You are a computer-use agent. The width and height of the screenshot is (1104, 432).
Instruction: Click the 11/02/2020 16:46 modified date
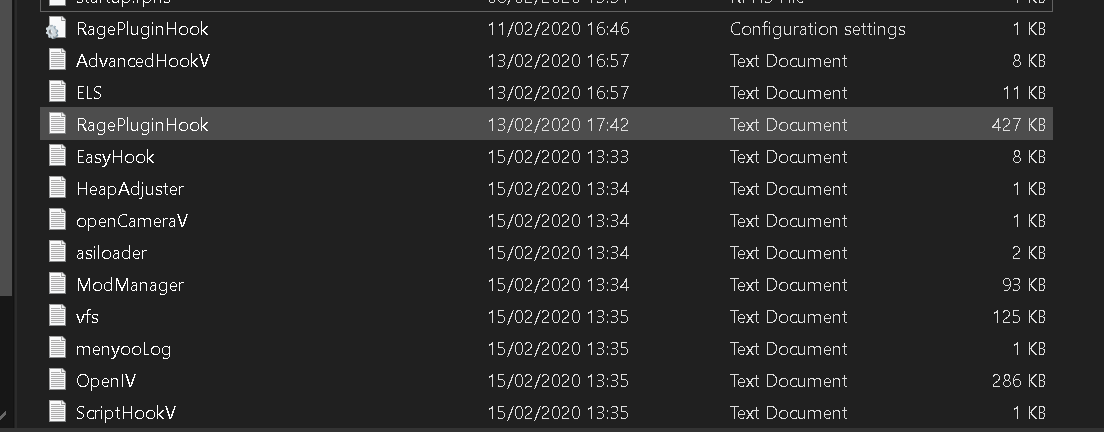tap(558, 29)
